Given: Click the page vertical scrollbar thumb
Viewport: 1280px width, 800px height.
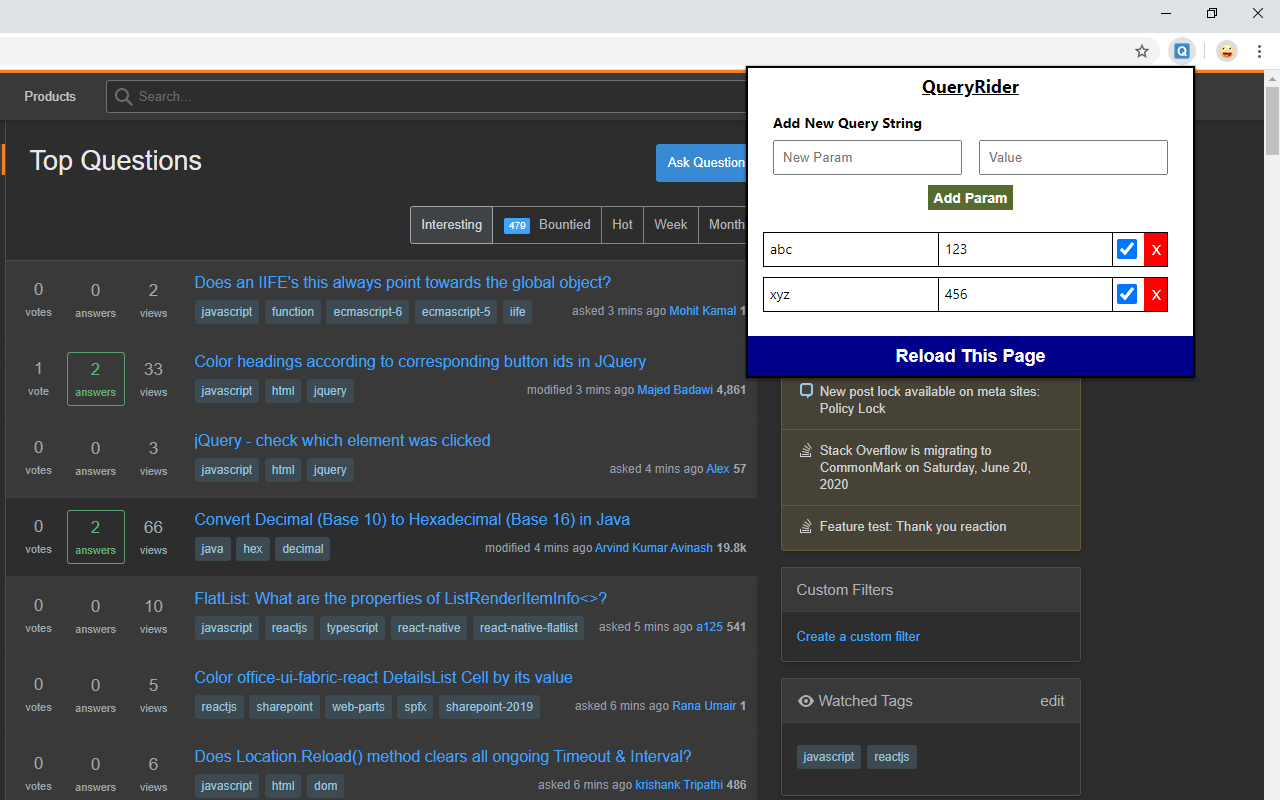Looking at the screenshot, I should coord(1272,121).
